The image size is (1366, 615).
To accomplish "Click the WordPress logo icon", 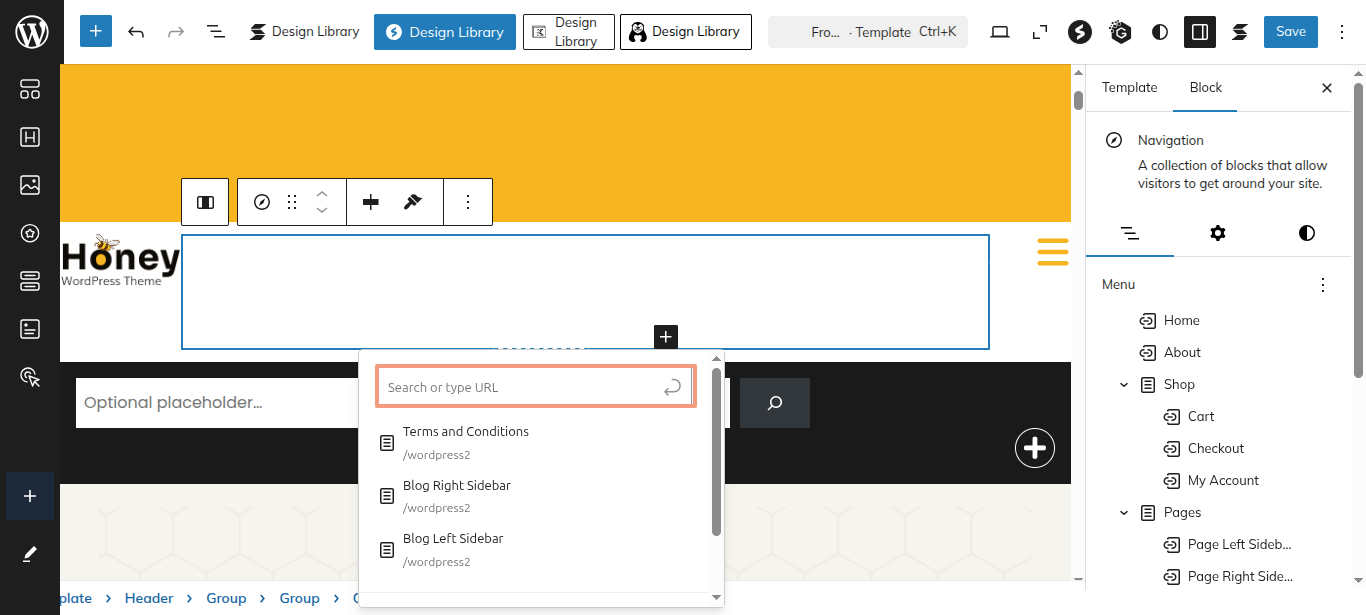I will coord(31,32).
